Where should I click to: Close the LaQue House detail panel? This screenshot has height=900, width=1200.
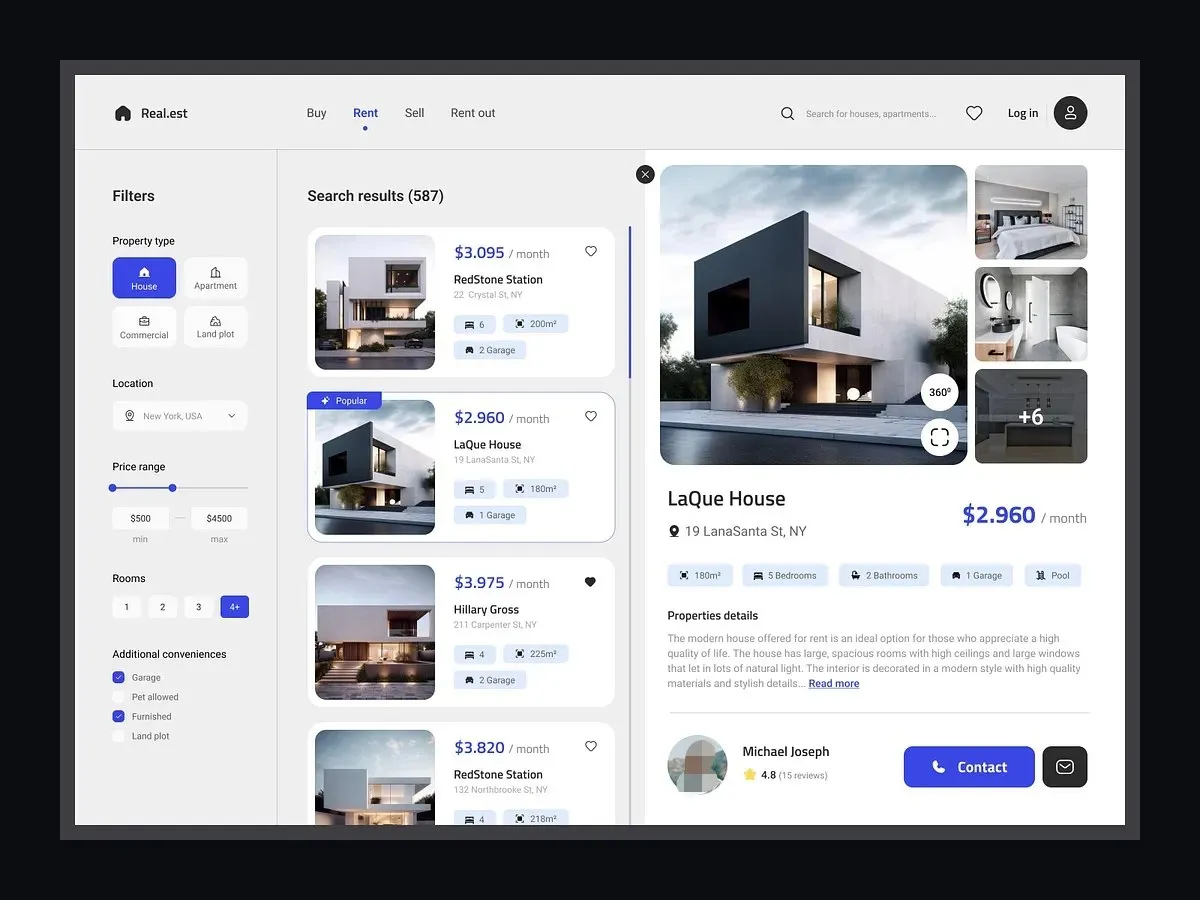tap(645, 174)
